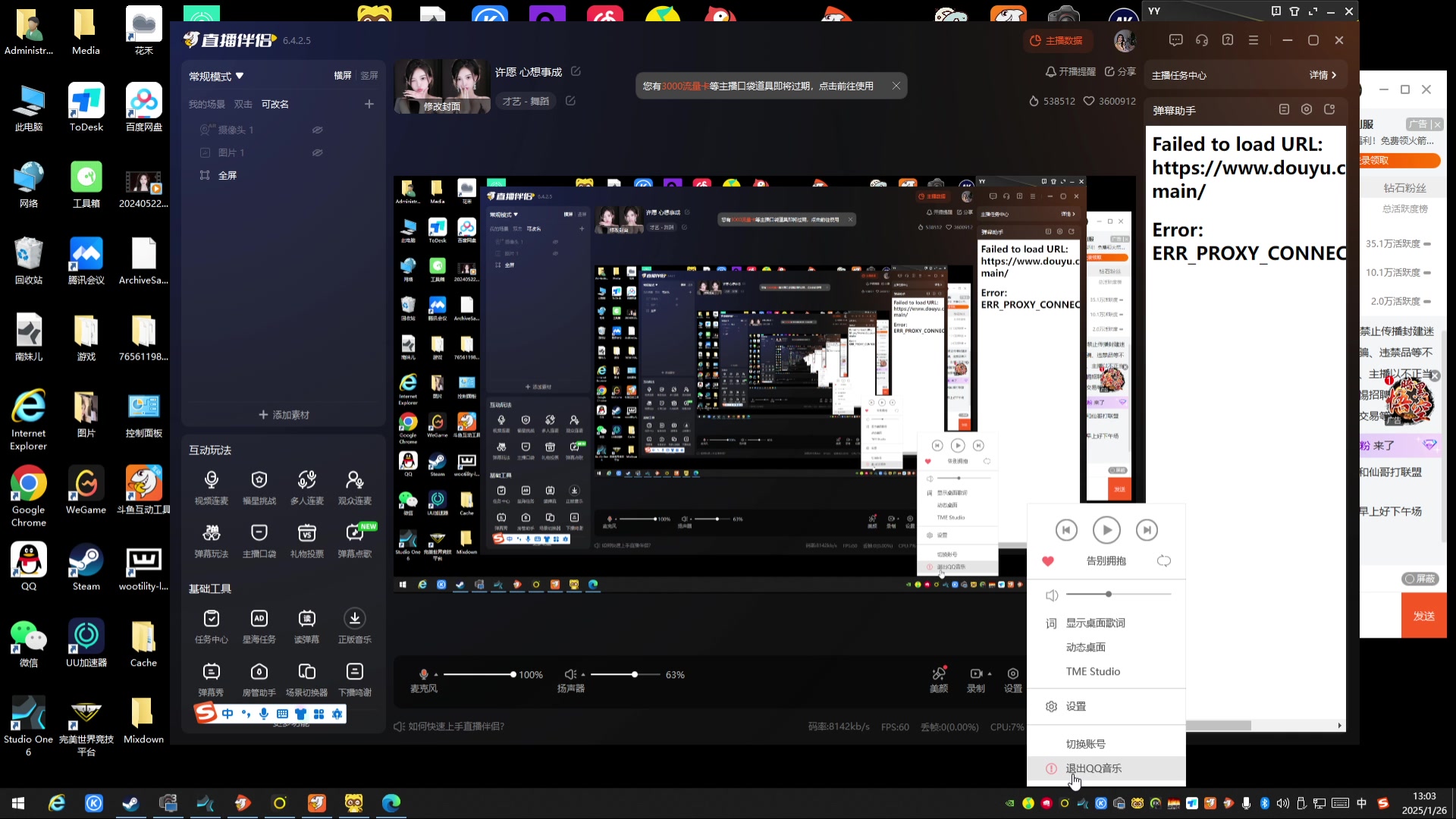Open TME Studio menu entry
The width and height of the screenshot is (1456, 819).
[1093, 672]
